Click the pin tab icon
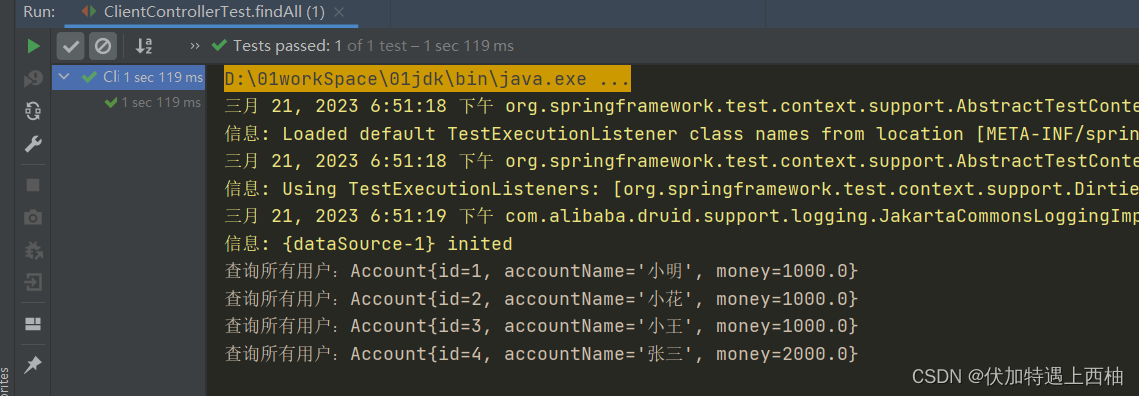Viewport: 1139px width, 396px height. tap(33, 365)
